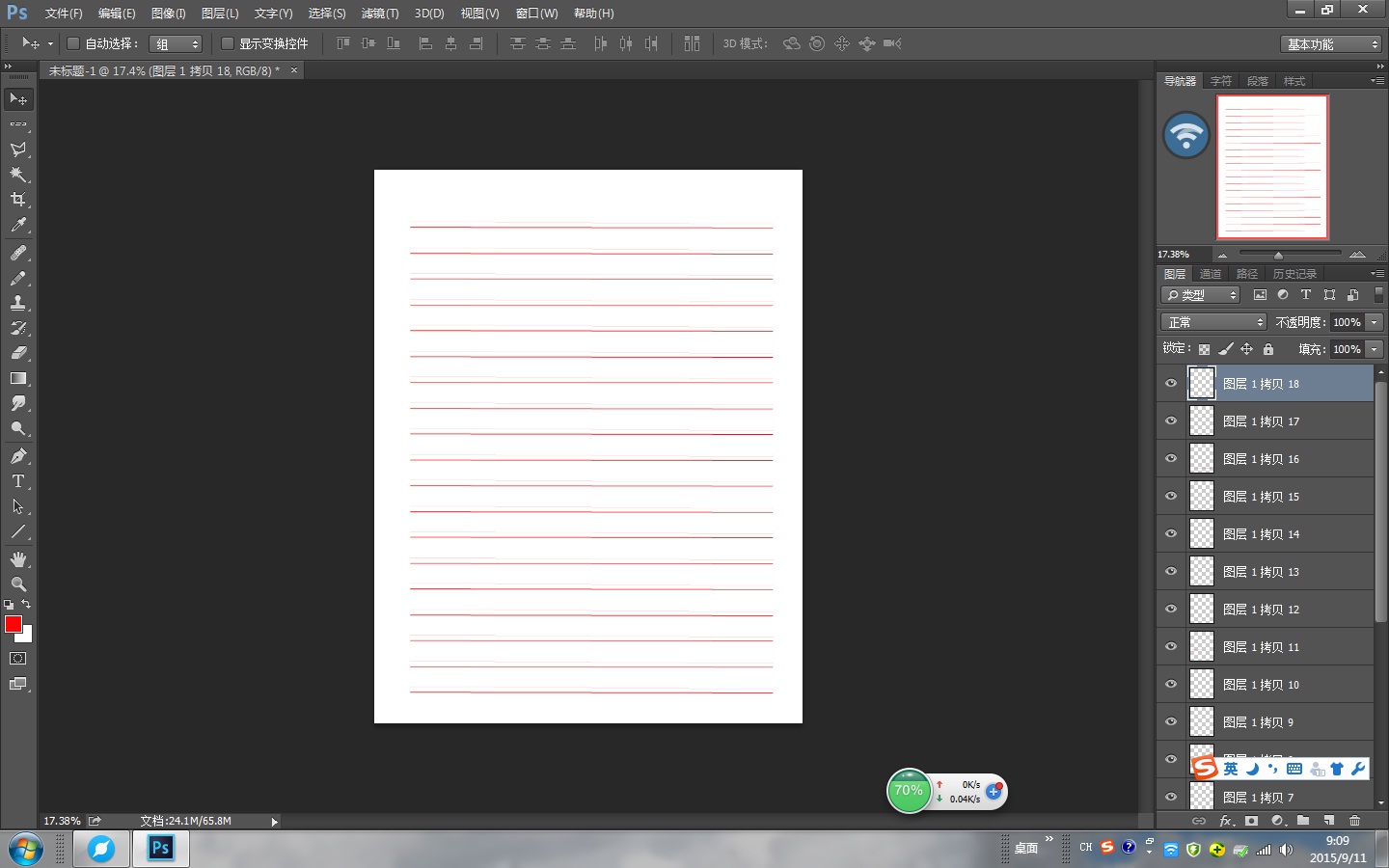Select the Horizontal Type tool
1389x868 pixels.
tap(18, 481)
